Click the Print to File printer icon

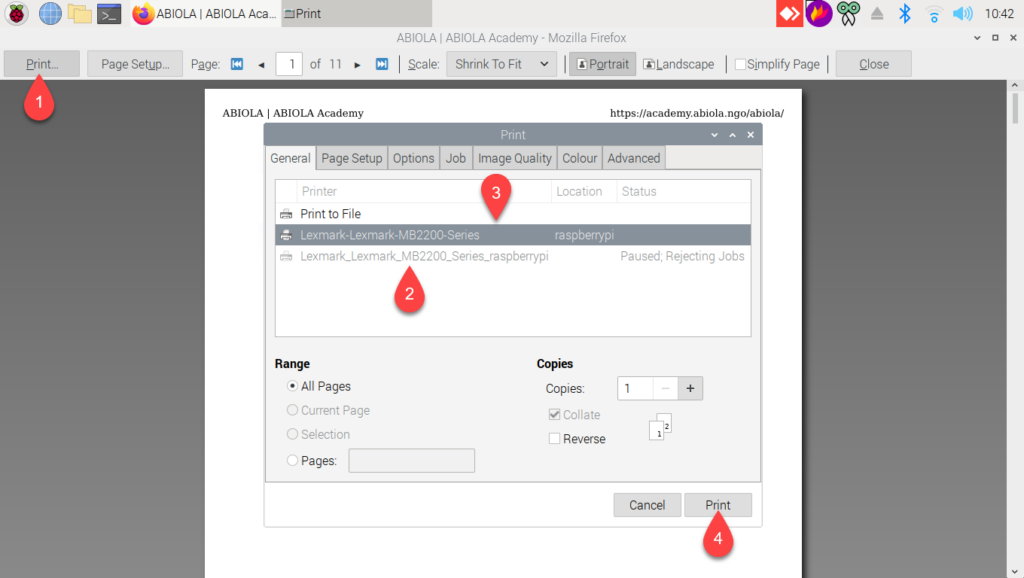click(286, 214)
